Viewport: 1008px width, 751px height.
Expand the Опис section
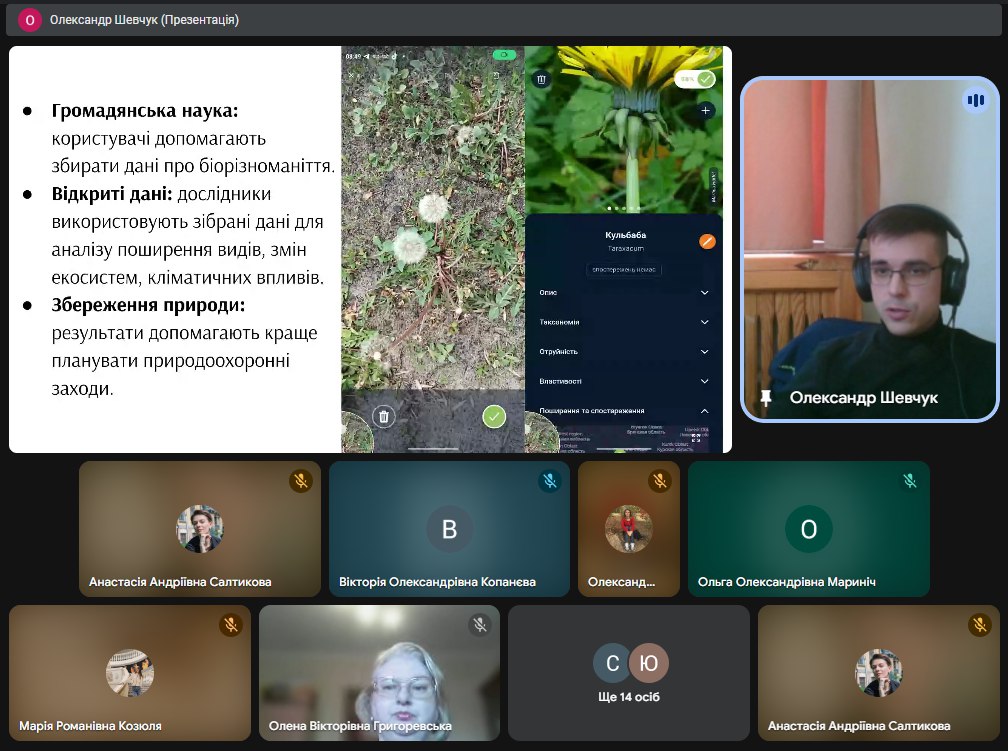pos(704,293)
